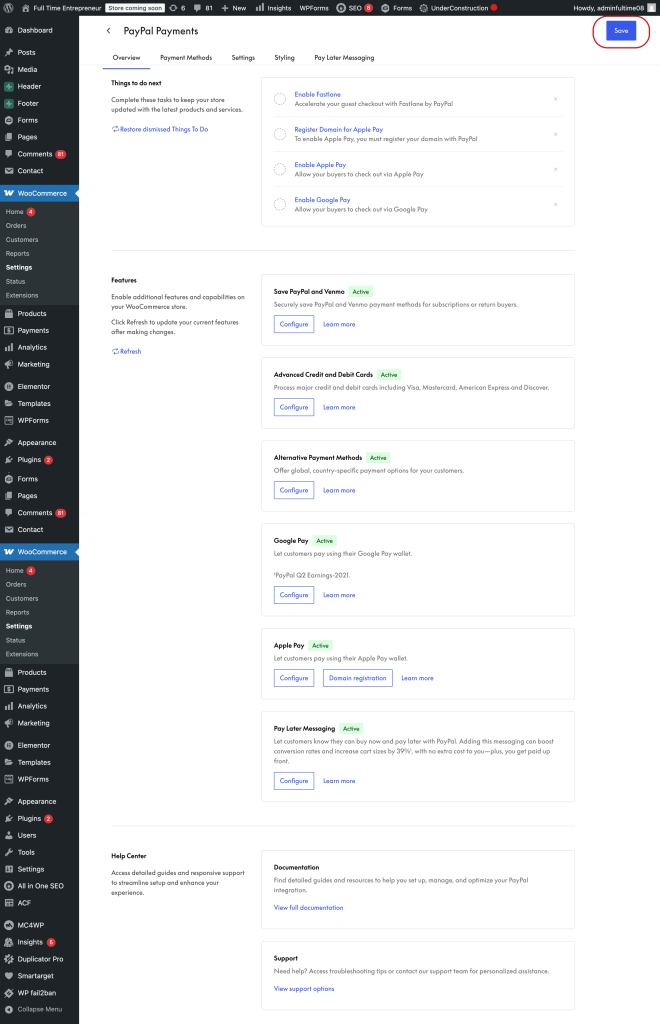660x1024 pixels.
Task: Open sidebar Insights item with badge 5
Action: (29, 942)
